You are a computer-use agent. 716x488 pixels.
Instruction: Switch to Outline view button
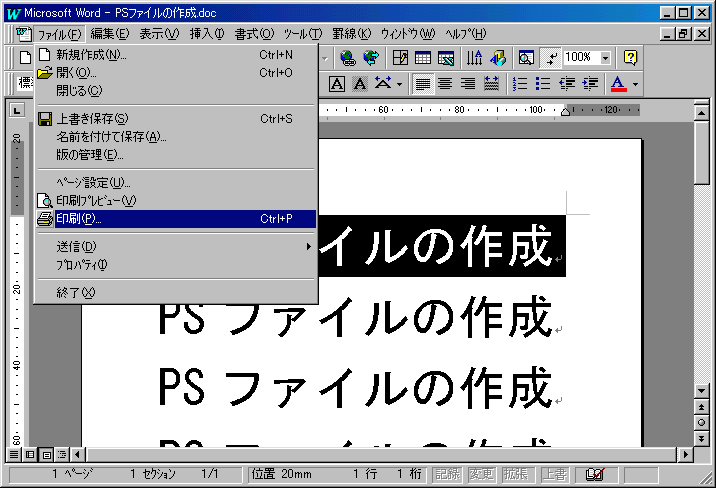pos(62,454)
